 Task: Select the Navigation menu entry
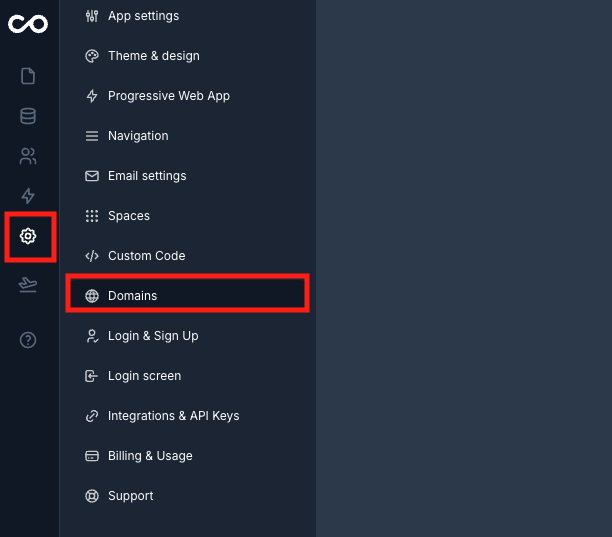tap(138, 136)
